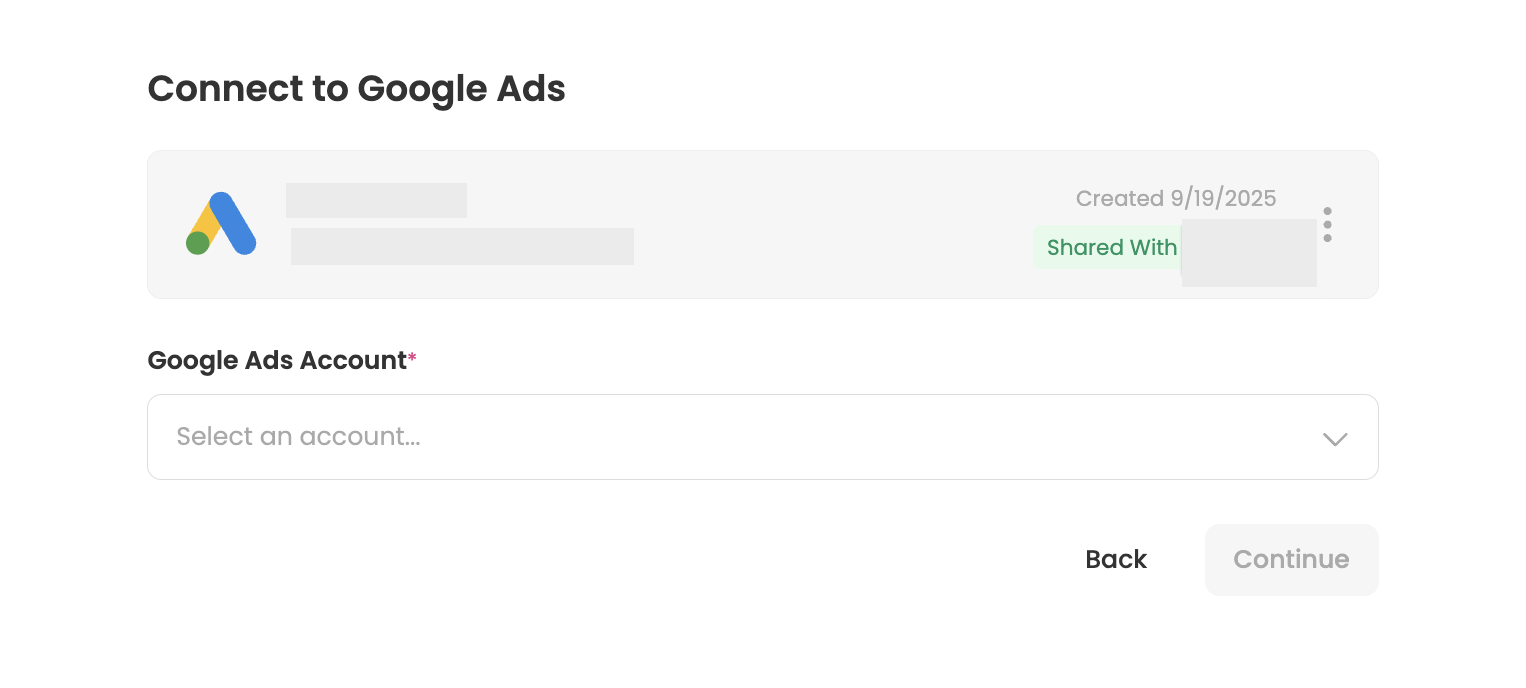Image resolution: width=1526 pixels, height=688 pixels.
Task: Click the green "Shared With" badge
Action: point(1110,248)
